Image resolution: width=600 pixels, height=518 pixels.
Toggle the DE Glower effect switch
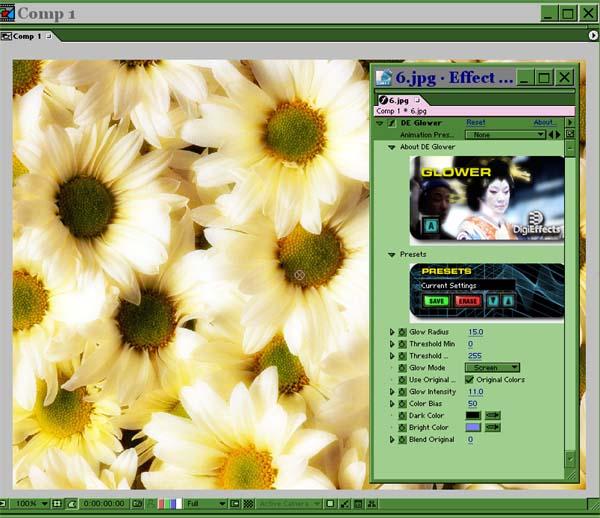point(392,123)
